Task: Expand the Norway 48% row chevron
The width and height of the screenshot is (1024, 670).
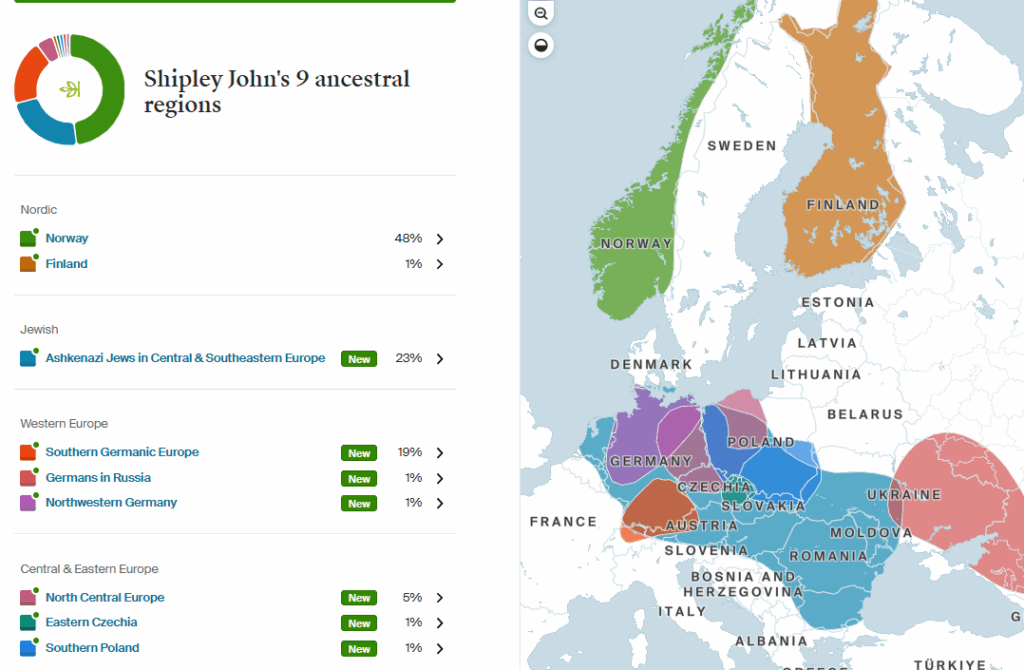Action: click(x=439, y=239)
